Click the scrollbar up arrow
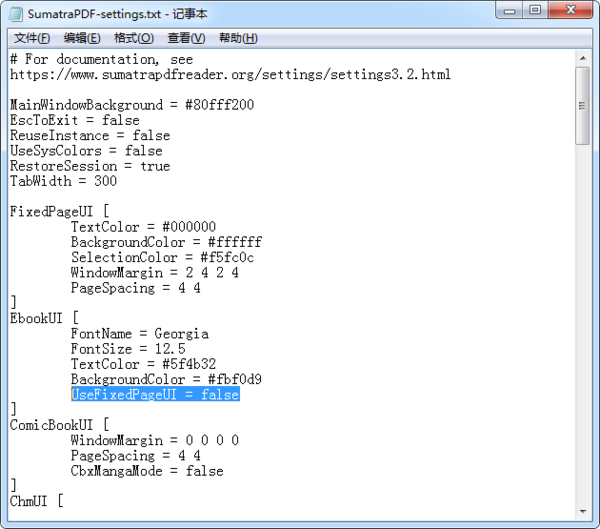This screenshot has height=529, width=600. pos(583,58)
